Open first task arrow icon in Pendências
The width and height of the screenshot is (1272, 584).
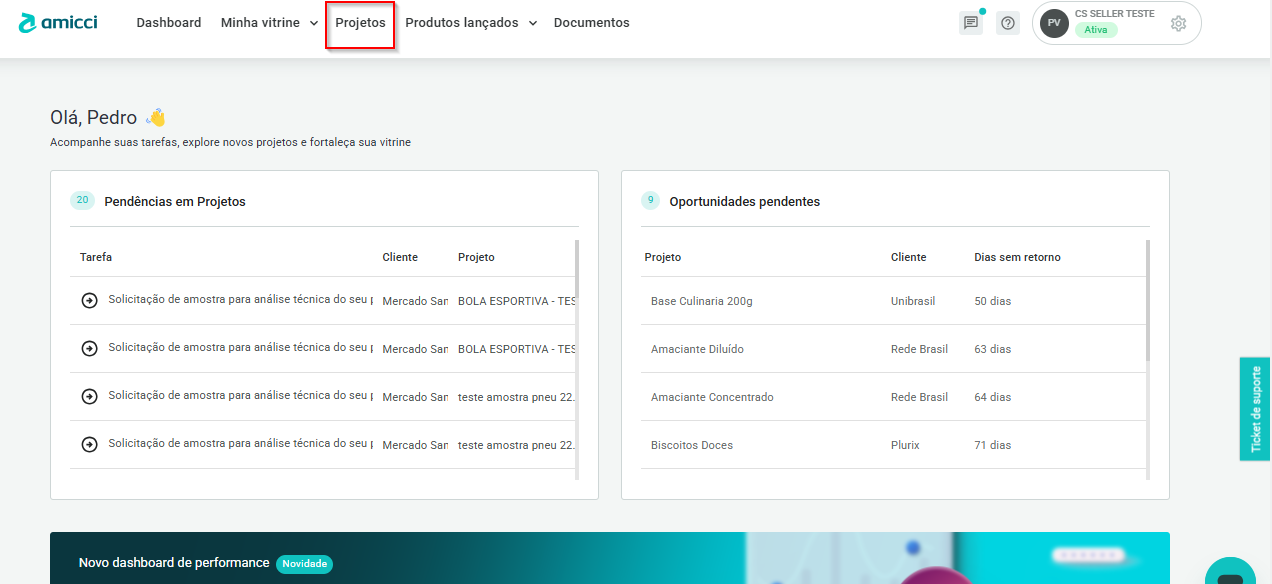89,300
